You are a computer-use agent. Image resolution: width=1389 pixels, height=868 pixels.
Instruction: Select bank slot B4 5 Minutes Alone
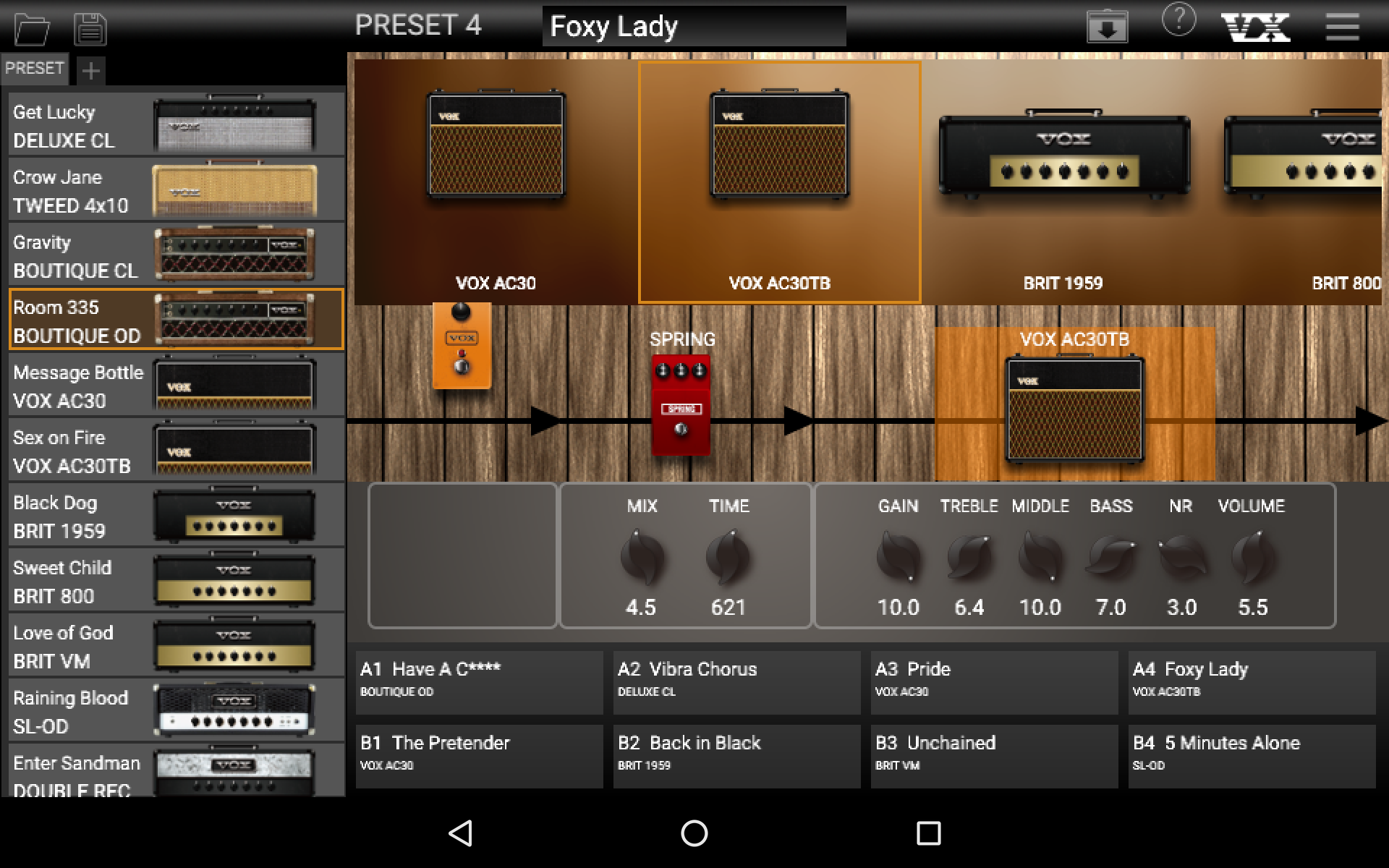pyautogui.click(x=1252, y=755)
